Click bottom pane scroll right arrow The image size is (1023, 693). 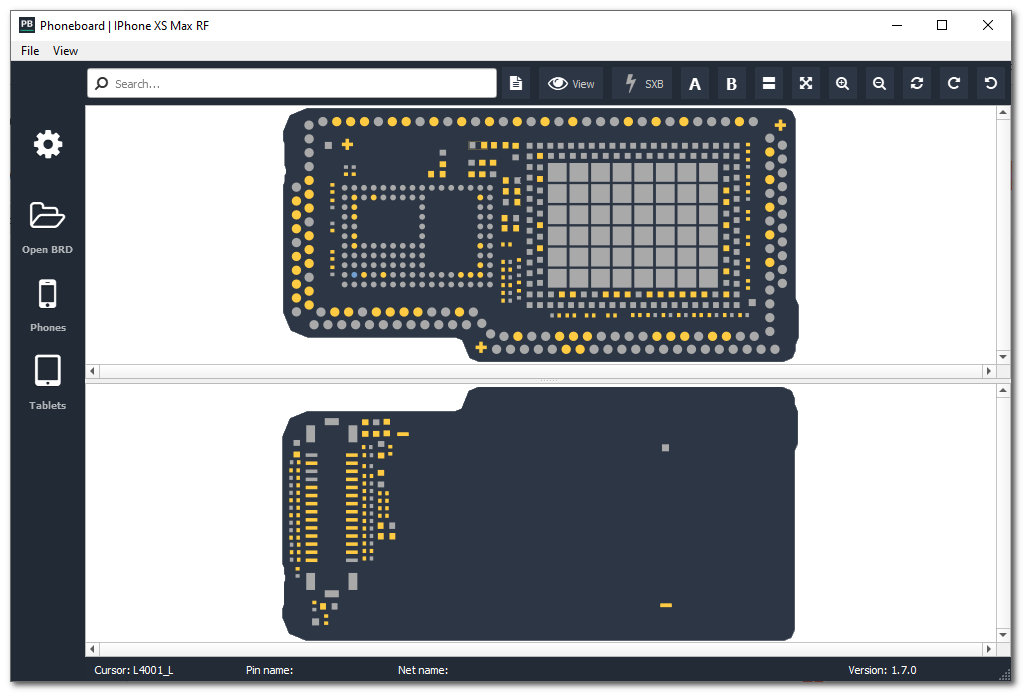988,649
